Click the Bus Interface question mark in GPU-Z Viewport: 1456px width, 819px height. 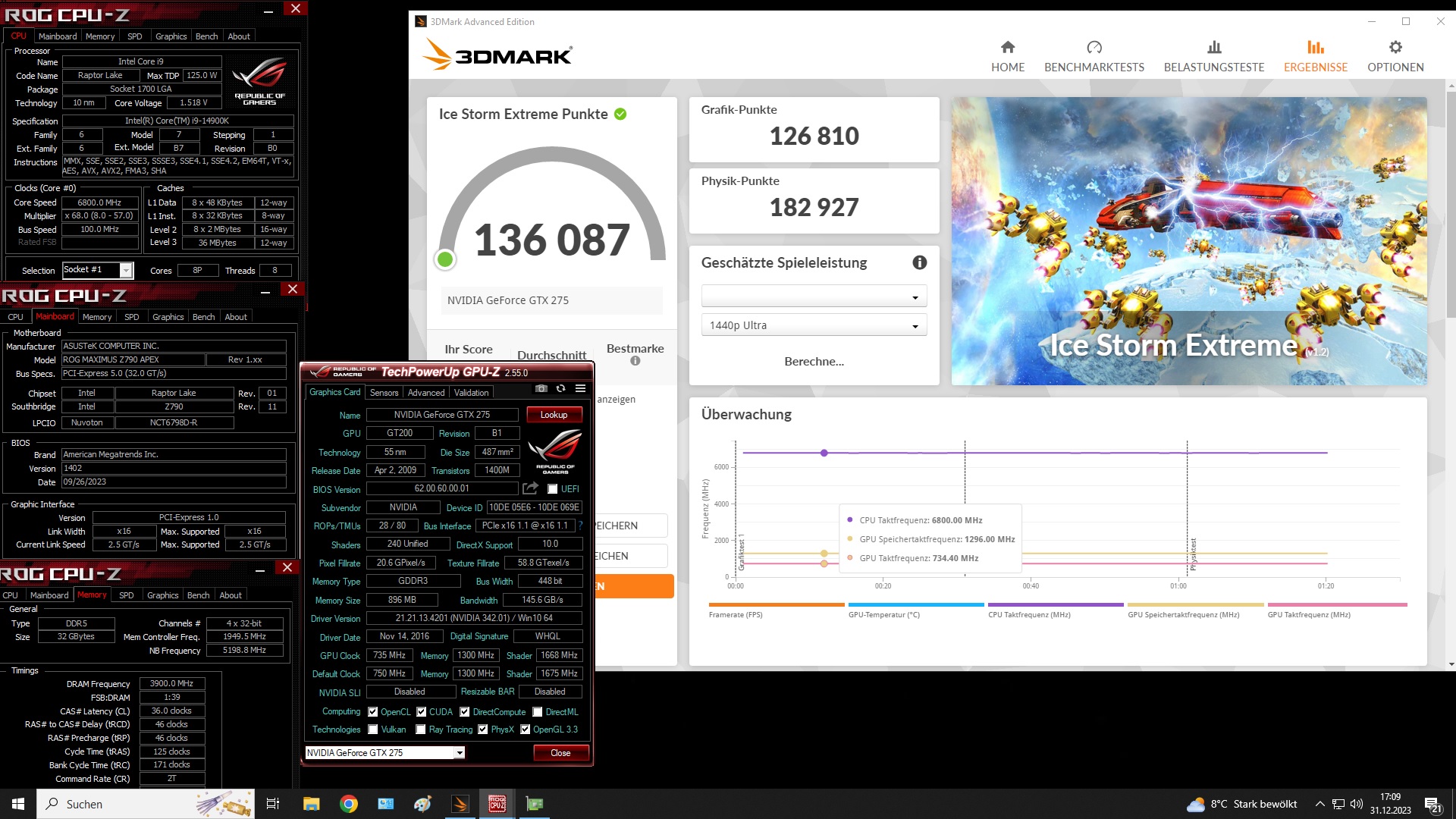click(x=580, y=526)
